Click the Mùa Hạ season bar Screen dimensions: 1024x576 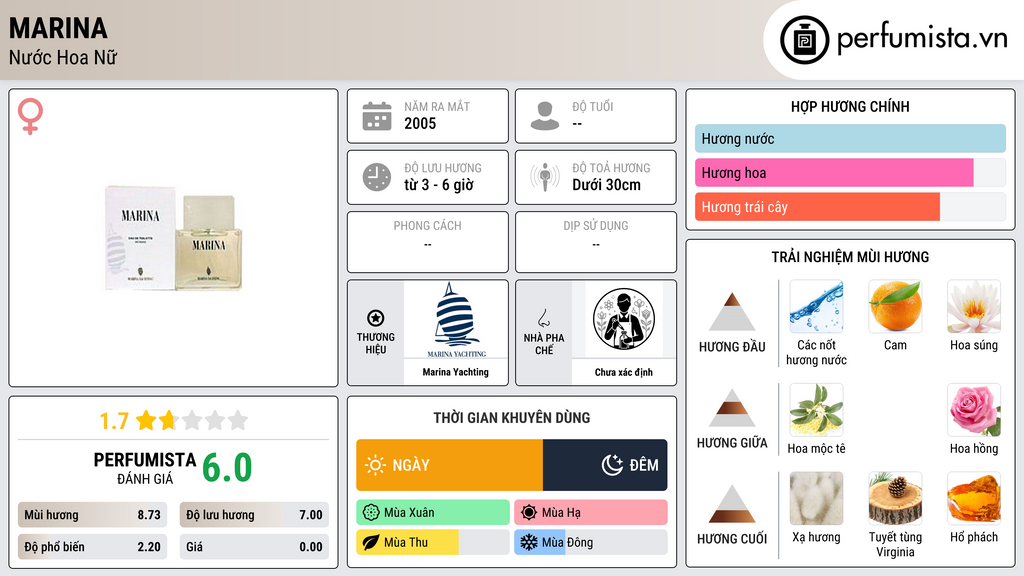point(591,513)
